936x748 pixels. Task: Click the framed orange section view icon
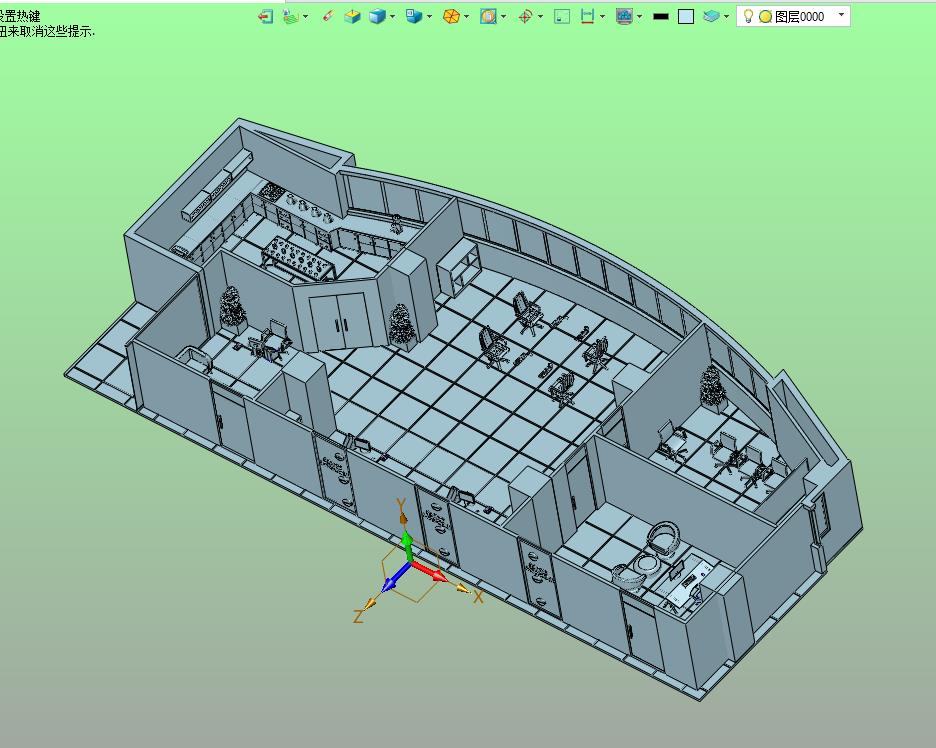pyautogui.click(x=488, y=17)
